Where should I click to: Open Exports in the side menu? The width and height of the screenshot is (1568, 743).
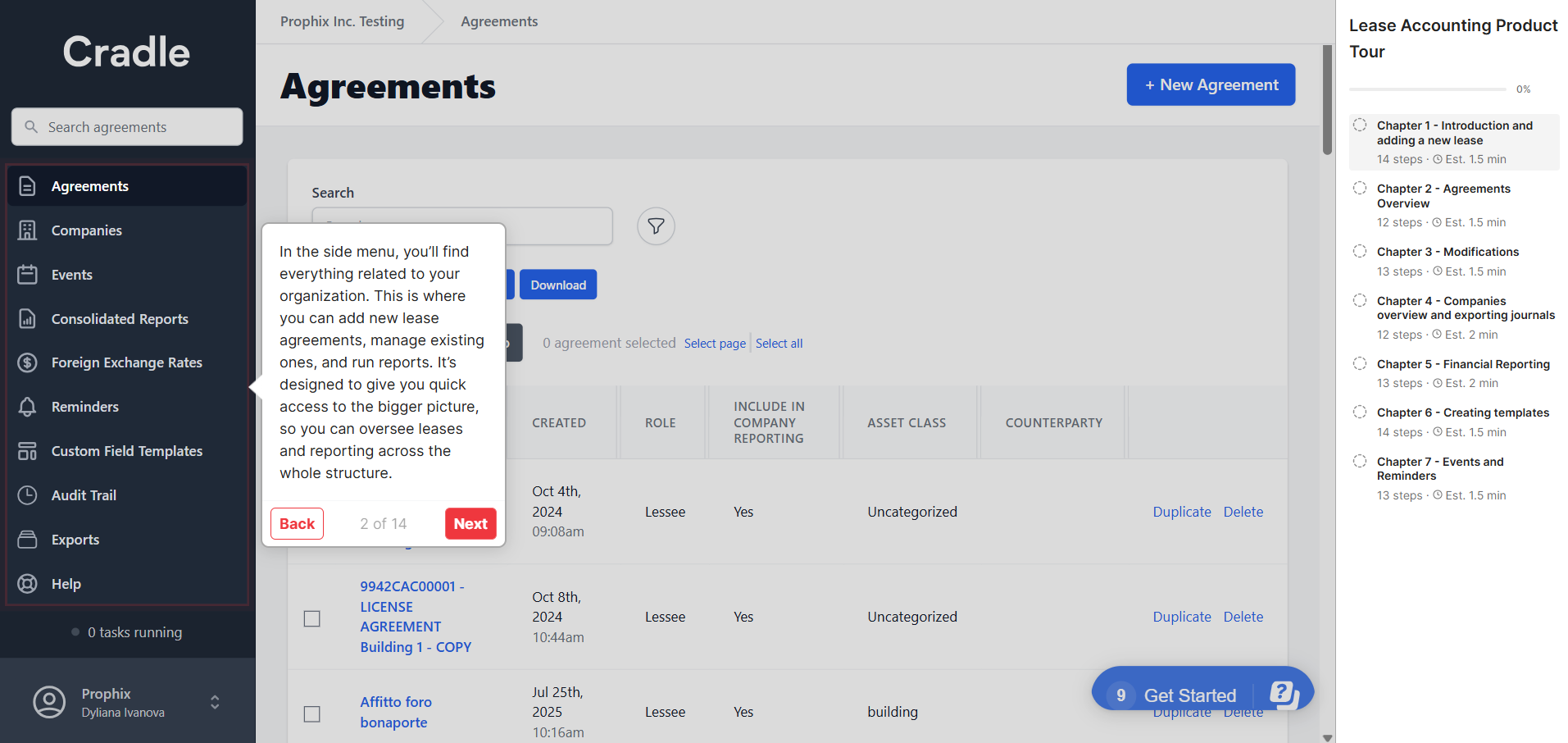[x=75, y=540]
